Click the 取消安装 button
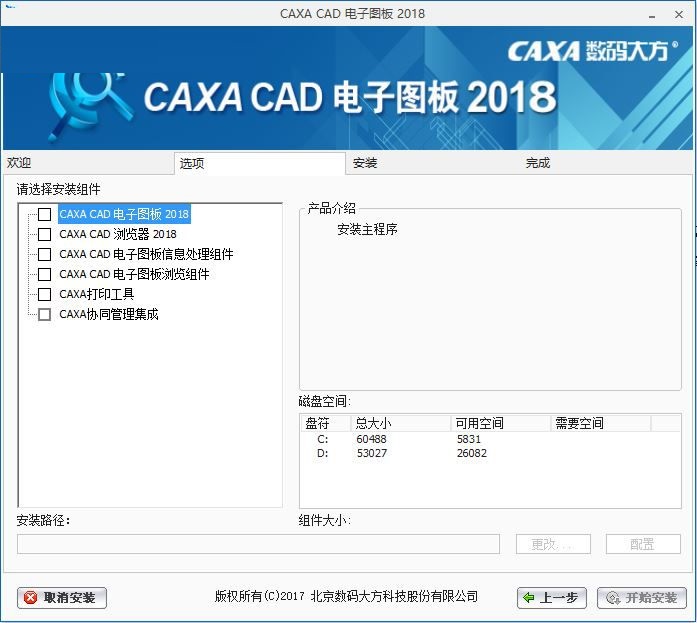697x623 pixels. coord(62,598)
